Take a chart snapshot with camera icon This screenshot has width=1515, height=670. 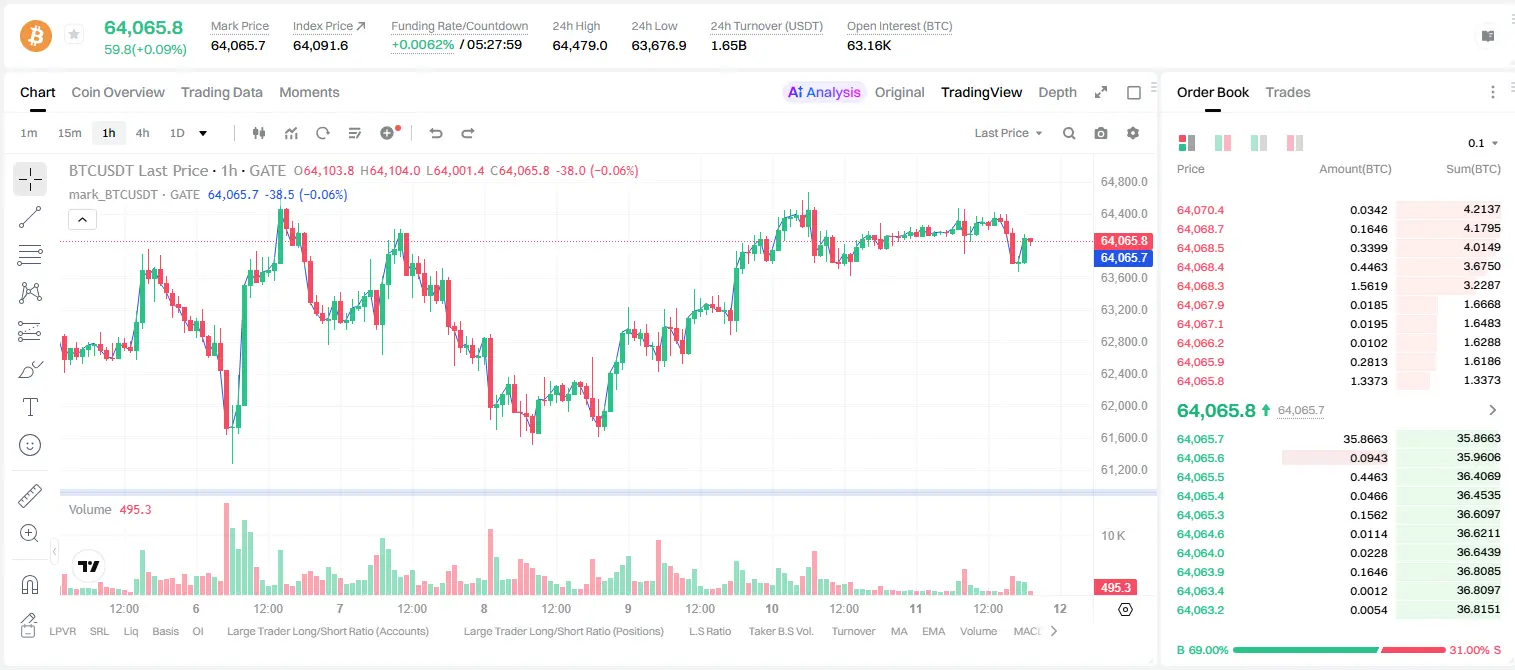pyautogui.click(x=1101, y=133)
